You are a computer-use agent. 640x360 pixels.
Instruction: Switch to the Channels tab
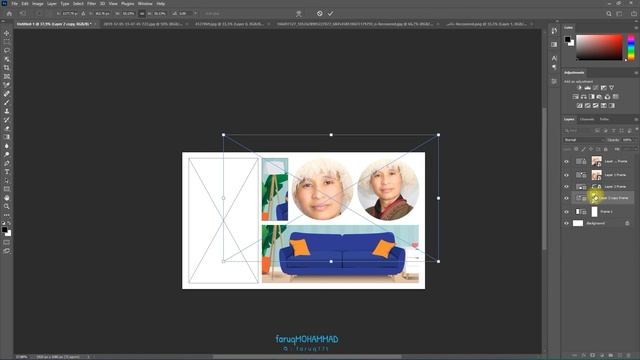(x=587, y=119)
